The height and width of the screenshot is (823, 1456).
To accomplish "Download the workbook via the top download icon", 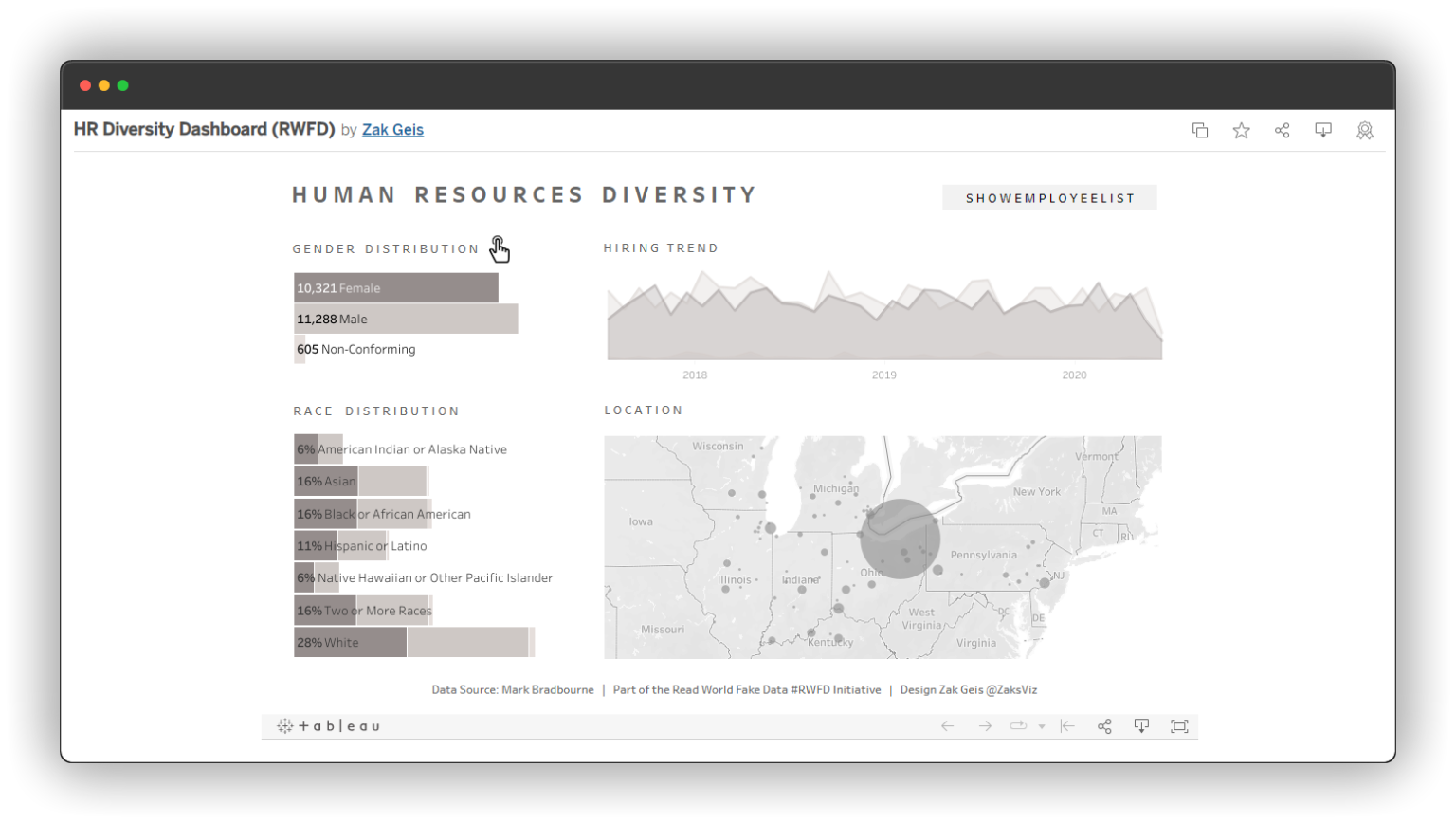I will (1323, 130).
